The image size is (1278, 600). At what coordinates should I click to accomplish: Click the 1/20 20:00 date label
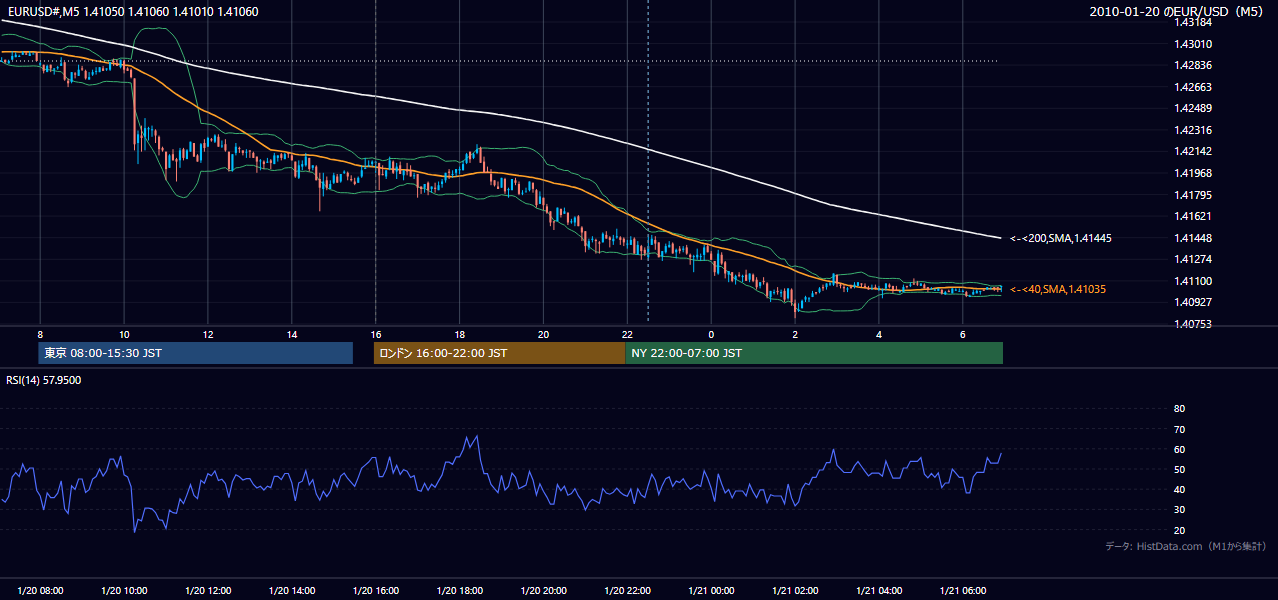click(x=543, y=591)
